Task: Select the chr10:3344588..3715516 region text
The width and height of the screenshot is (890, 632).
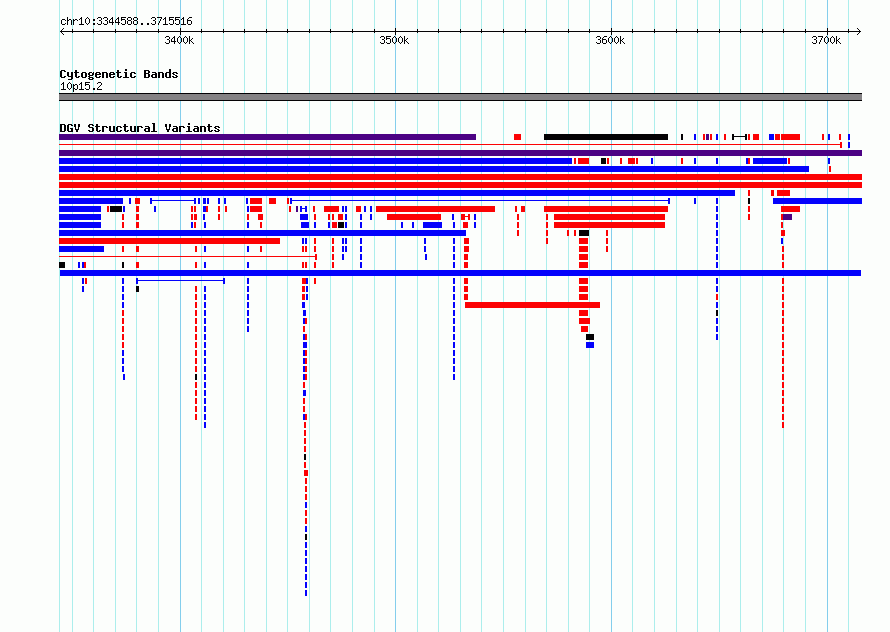Action: [126, 22]
